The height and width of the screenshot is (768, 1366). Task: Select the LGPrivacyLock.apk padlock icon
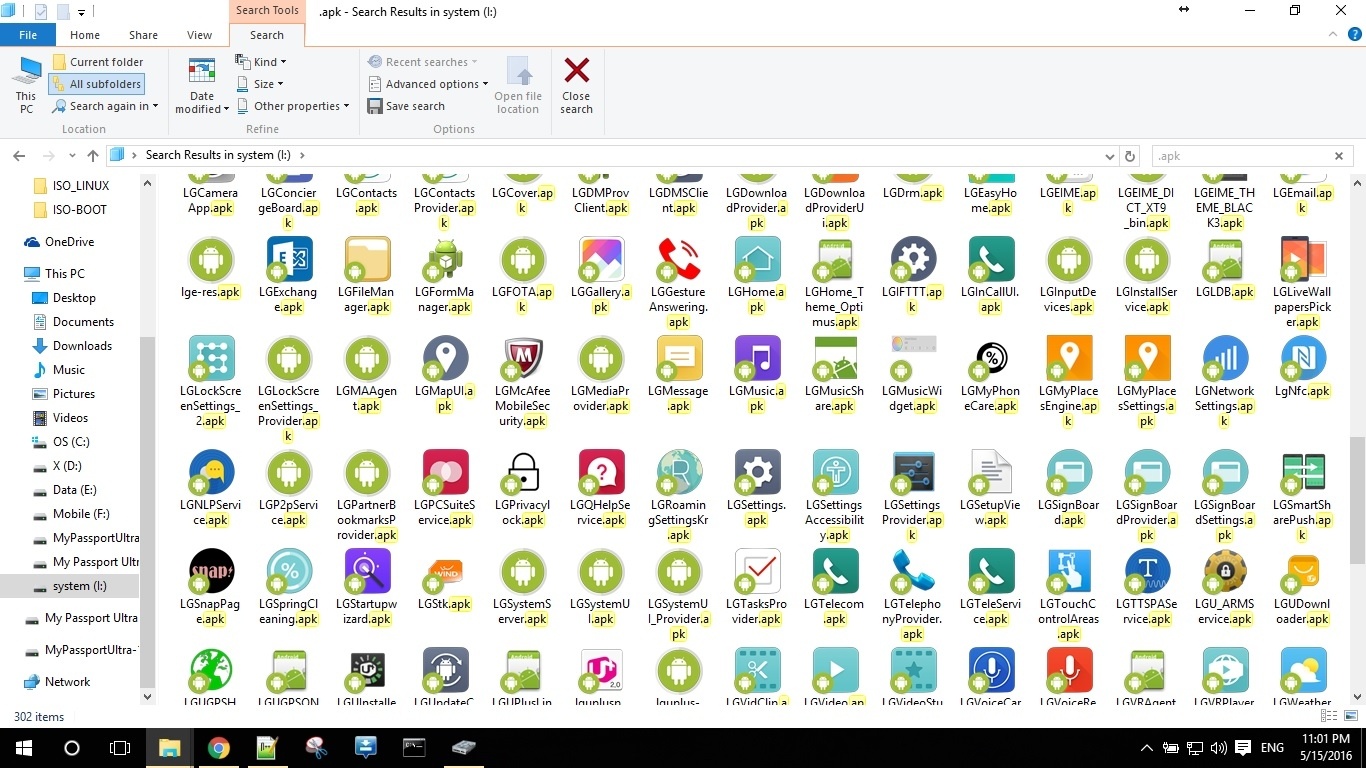[523, 473]
